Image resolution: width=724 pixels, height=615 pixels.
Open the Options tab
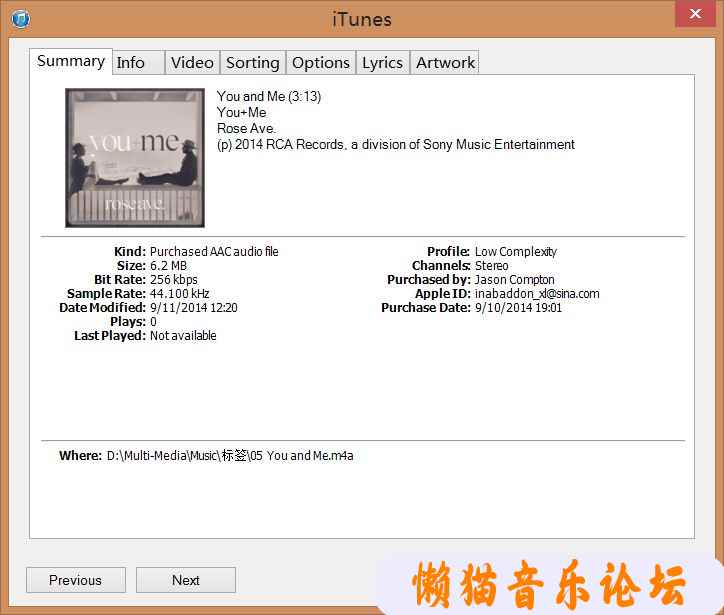click(321, 62)
